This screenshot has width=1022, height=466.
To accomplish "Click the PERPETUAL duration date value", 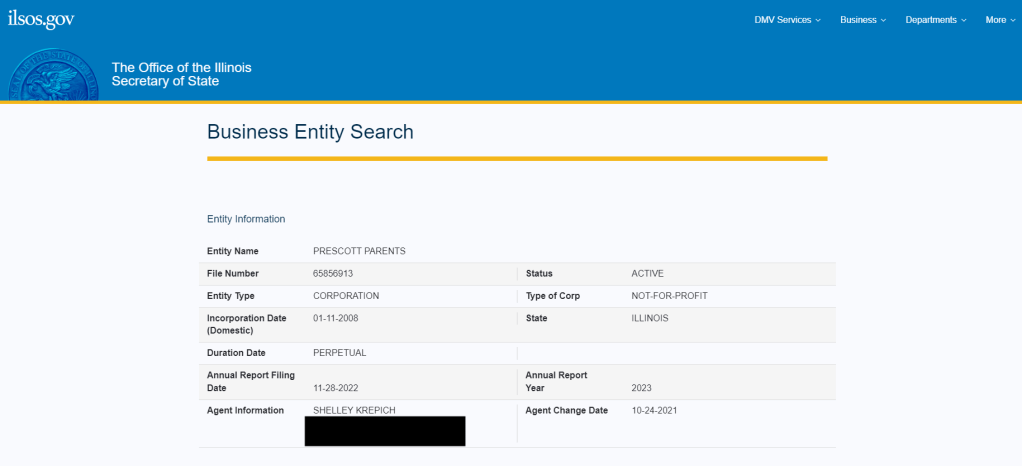I will coord(340,353).
